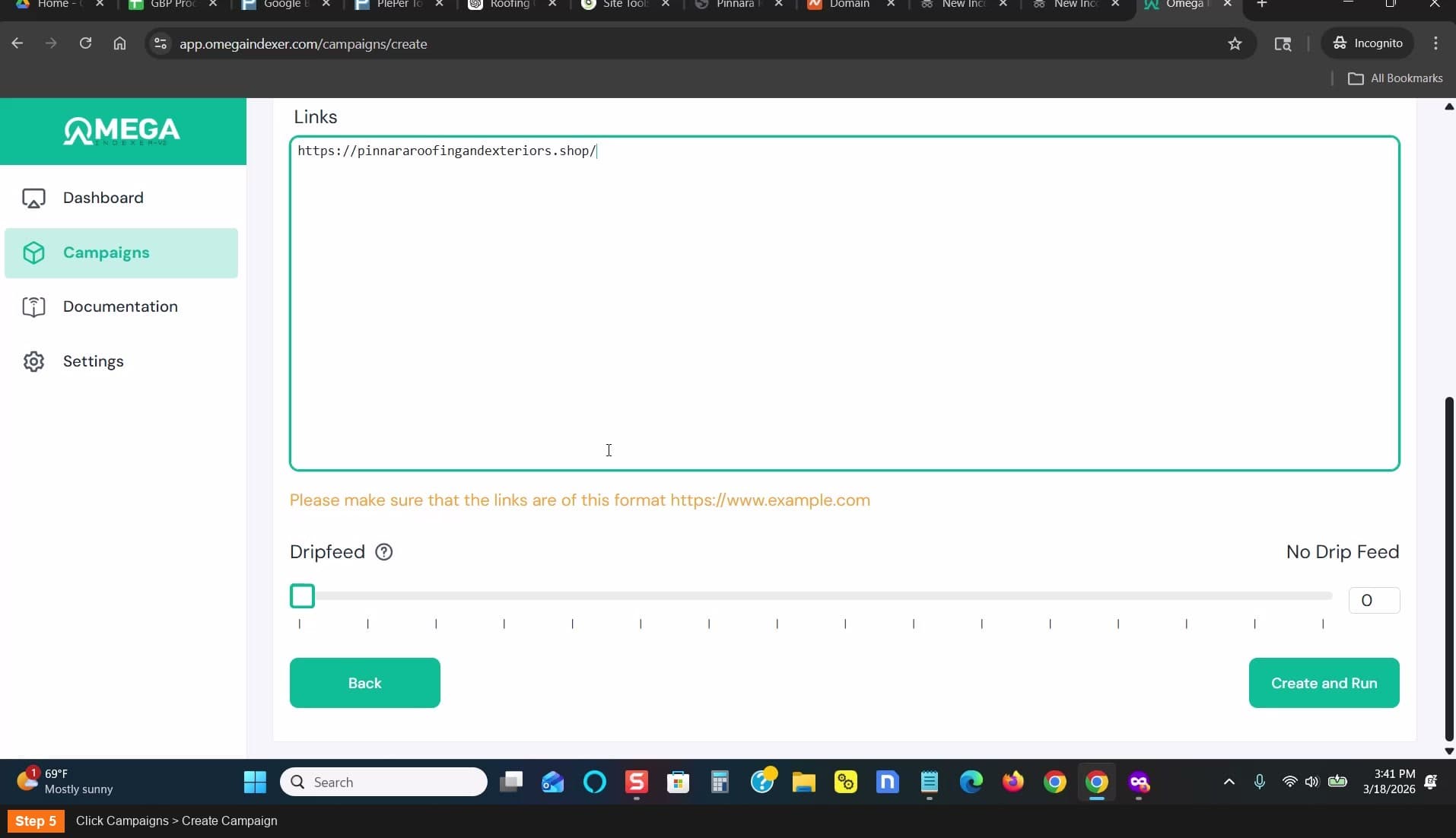Open Outlook from the taskbar

click(x=553, y=782)
